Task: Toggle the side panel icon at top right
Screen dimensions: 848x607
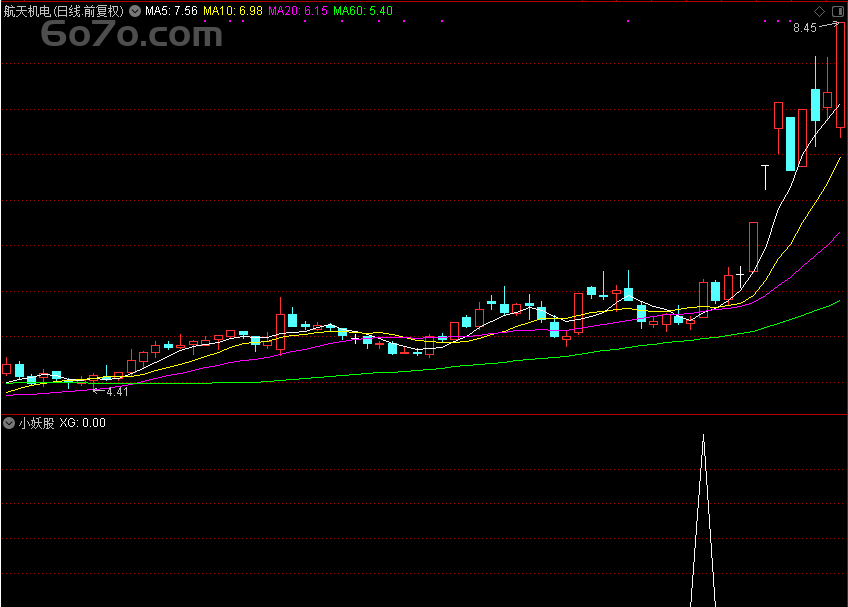Action: point(838,11)
